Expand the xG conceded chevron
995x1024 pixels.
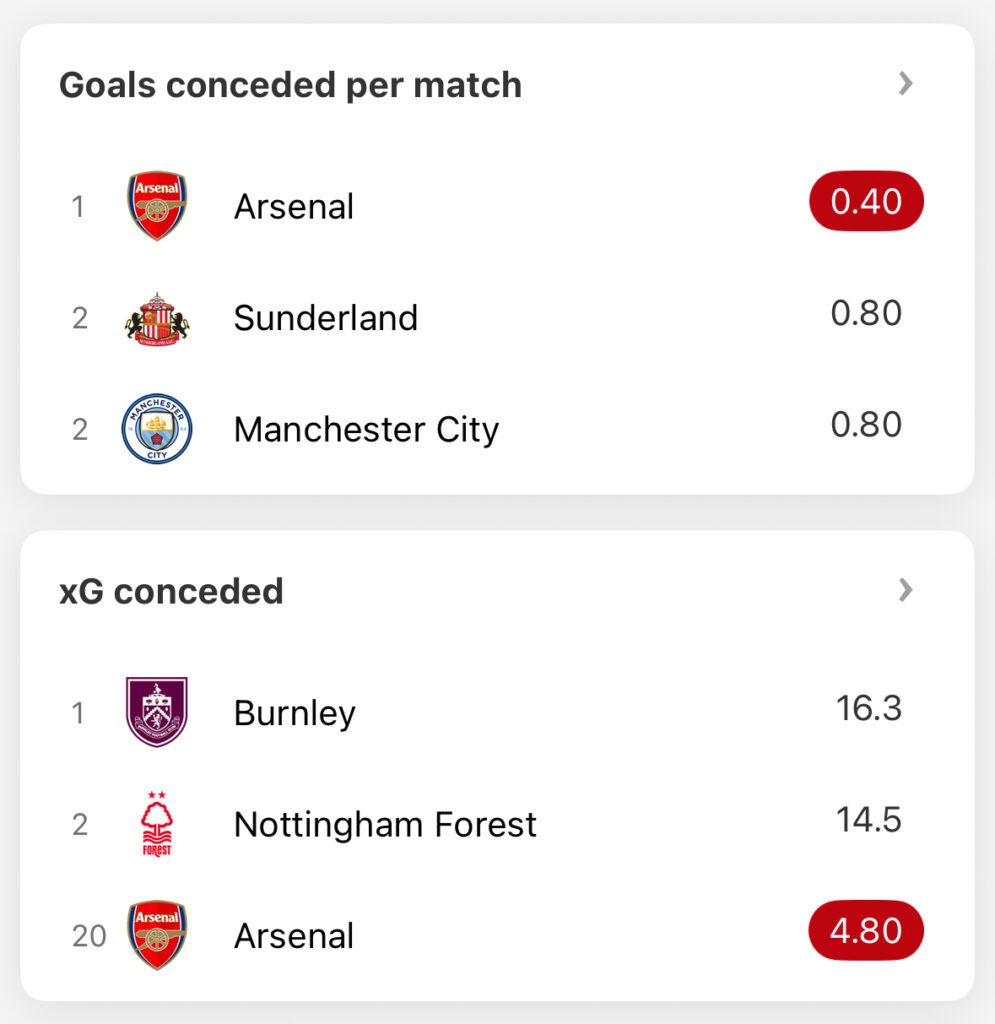click(906, 590)
